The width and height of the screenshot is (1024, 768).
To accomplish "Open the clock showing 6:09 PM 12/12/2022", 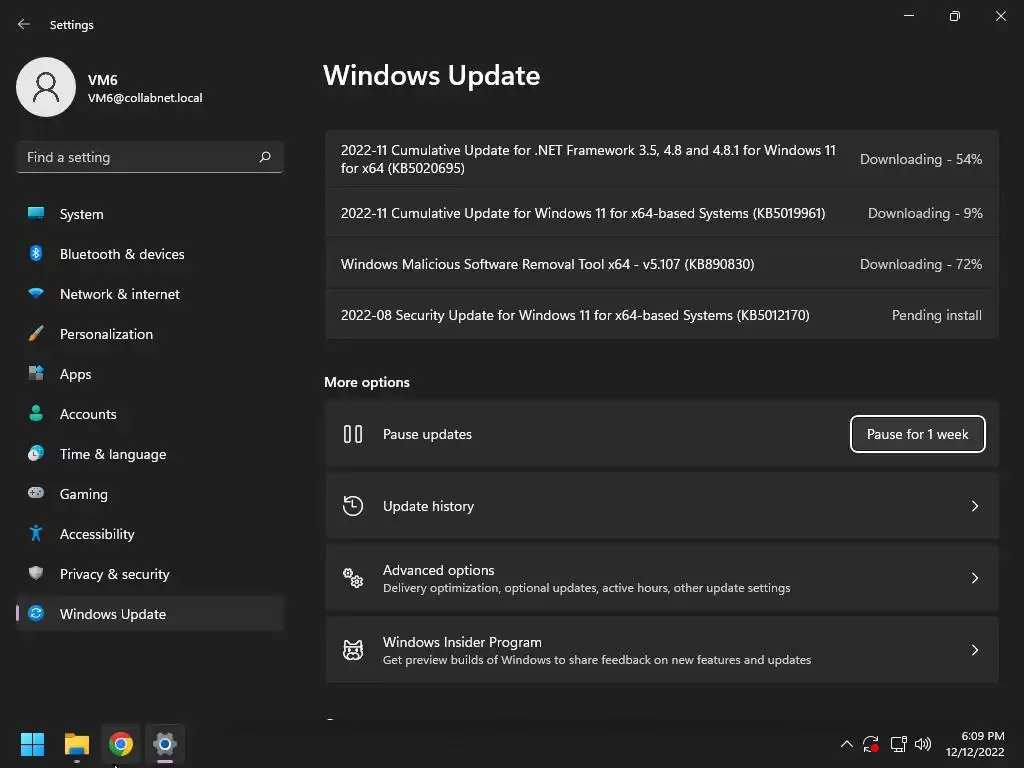I will pyautogui.click(x=975, y=744).
